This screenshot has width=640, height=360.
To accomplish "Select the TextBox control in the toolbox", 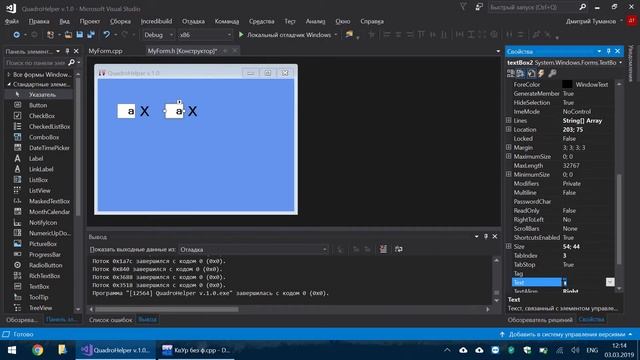I will (x=39, y=287).
